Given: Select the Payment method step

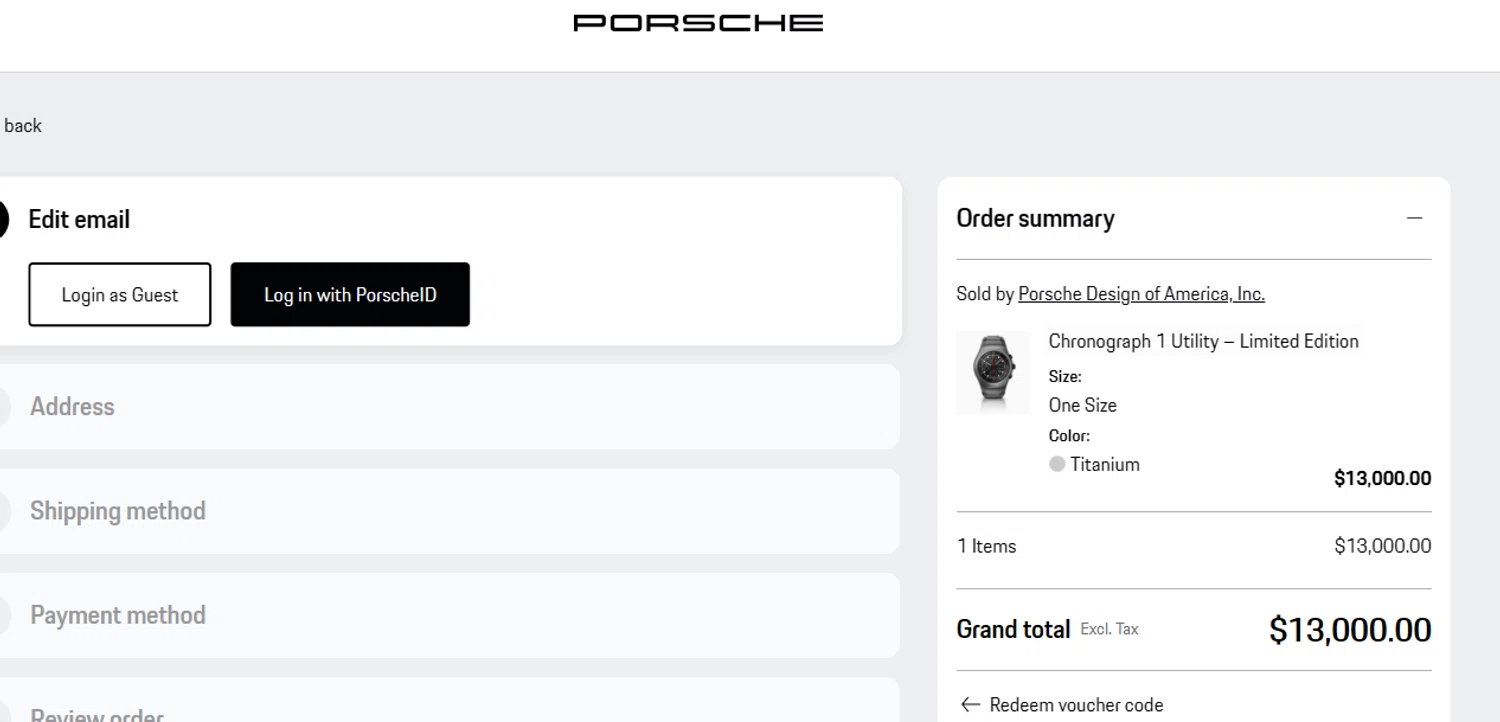Looking at the screenshot, I should (448, 615).
